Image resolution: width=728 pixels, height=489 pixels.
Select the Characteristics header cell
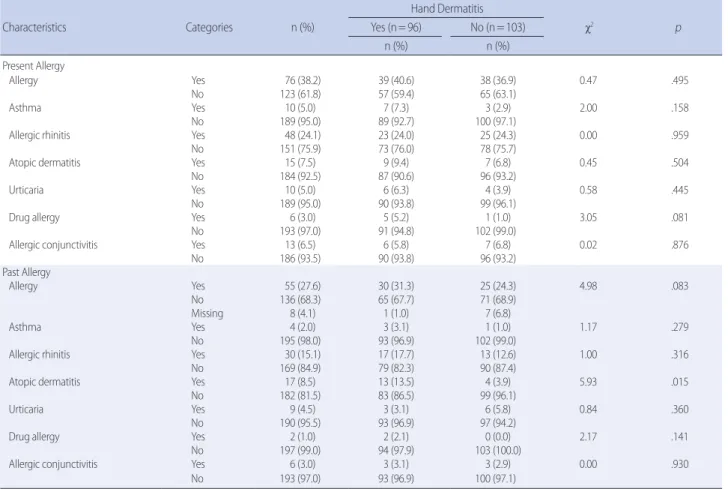pyautogui.click(x=34, y=27)
